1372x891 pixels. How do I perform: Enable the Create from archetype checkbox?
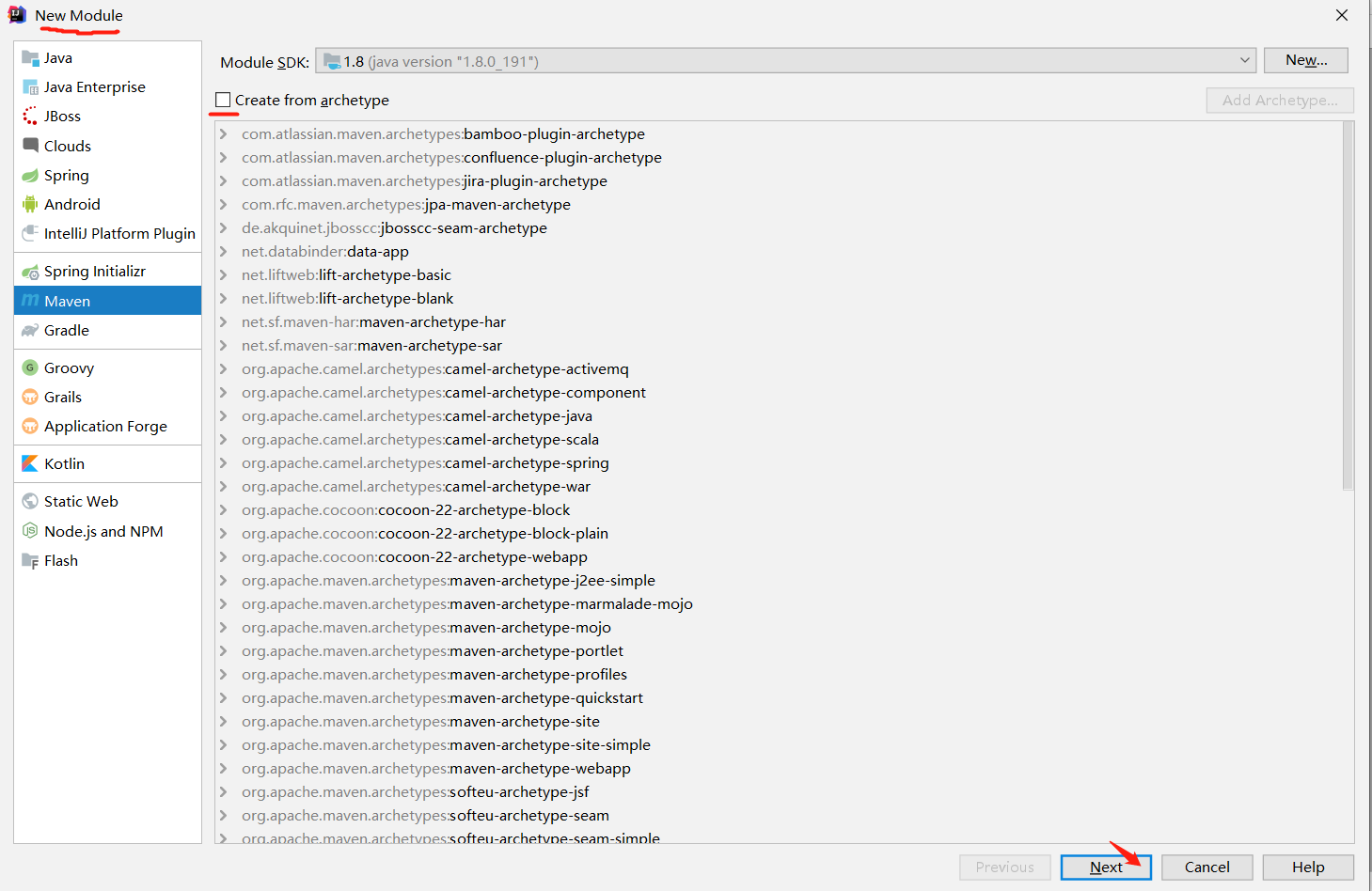(223, 100)
